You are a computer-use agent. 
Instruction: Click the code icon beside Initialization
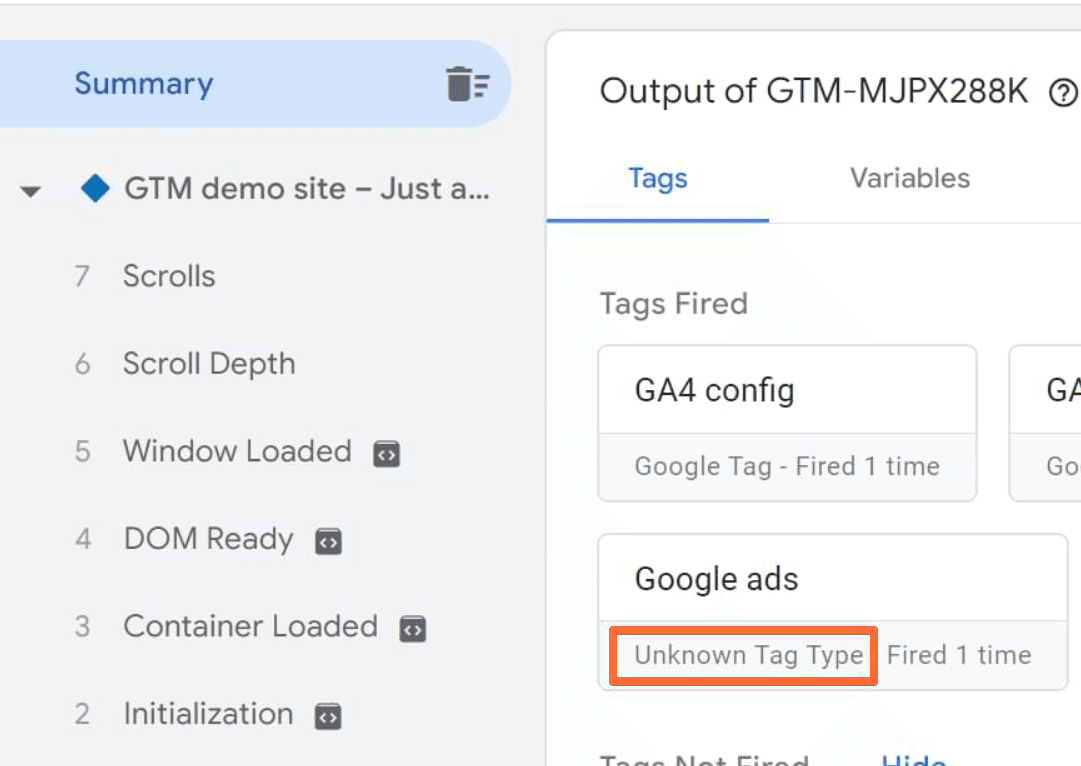pos(328,716)
